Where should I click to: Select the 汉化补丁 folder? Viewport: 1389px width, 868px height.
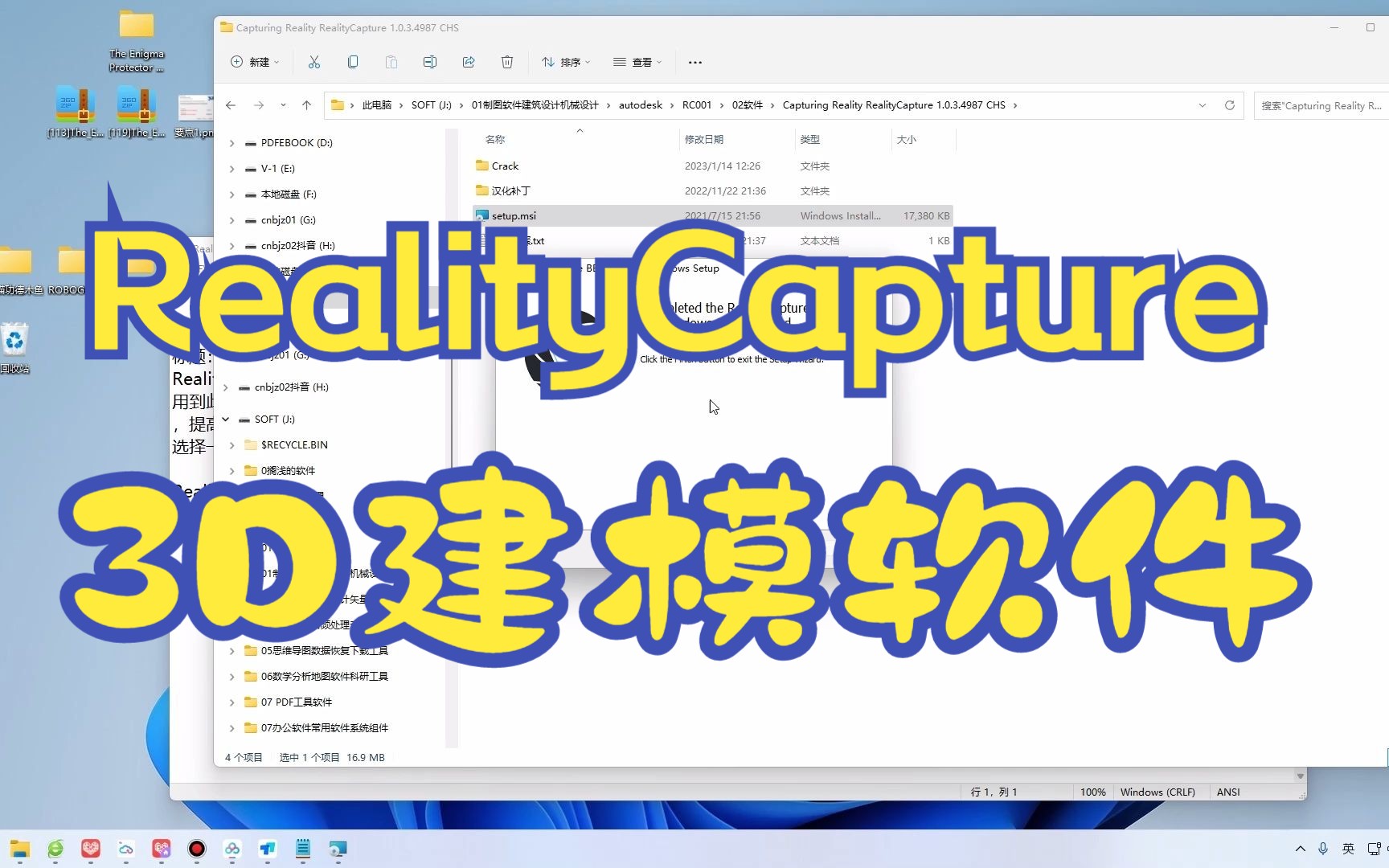coord(713,190)
